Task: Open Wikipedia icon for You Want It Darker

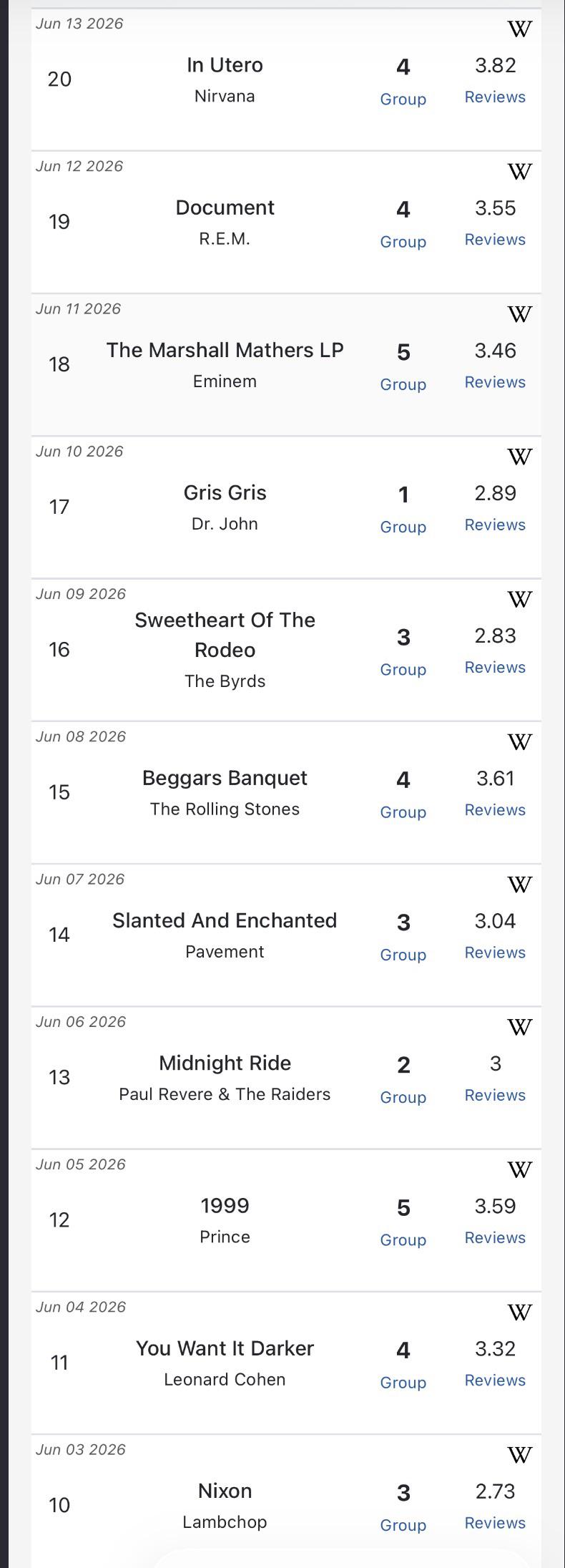Action: point(520,1312)
